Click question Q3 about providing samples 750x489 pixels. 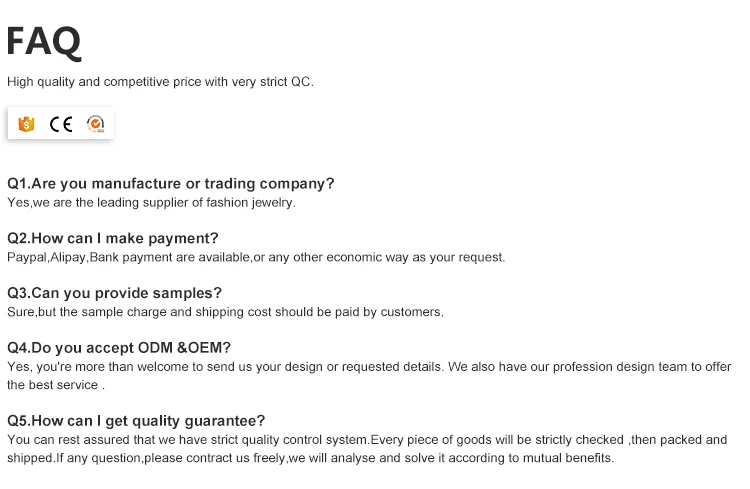(x=115, y=293)
